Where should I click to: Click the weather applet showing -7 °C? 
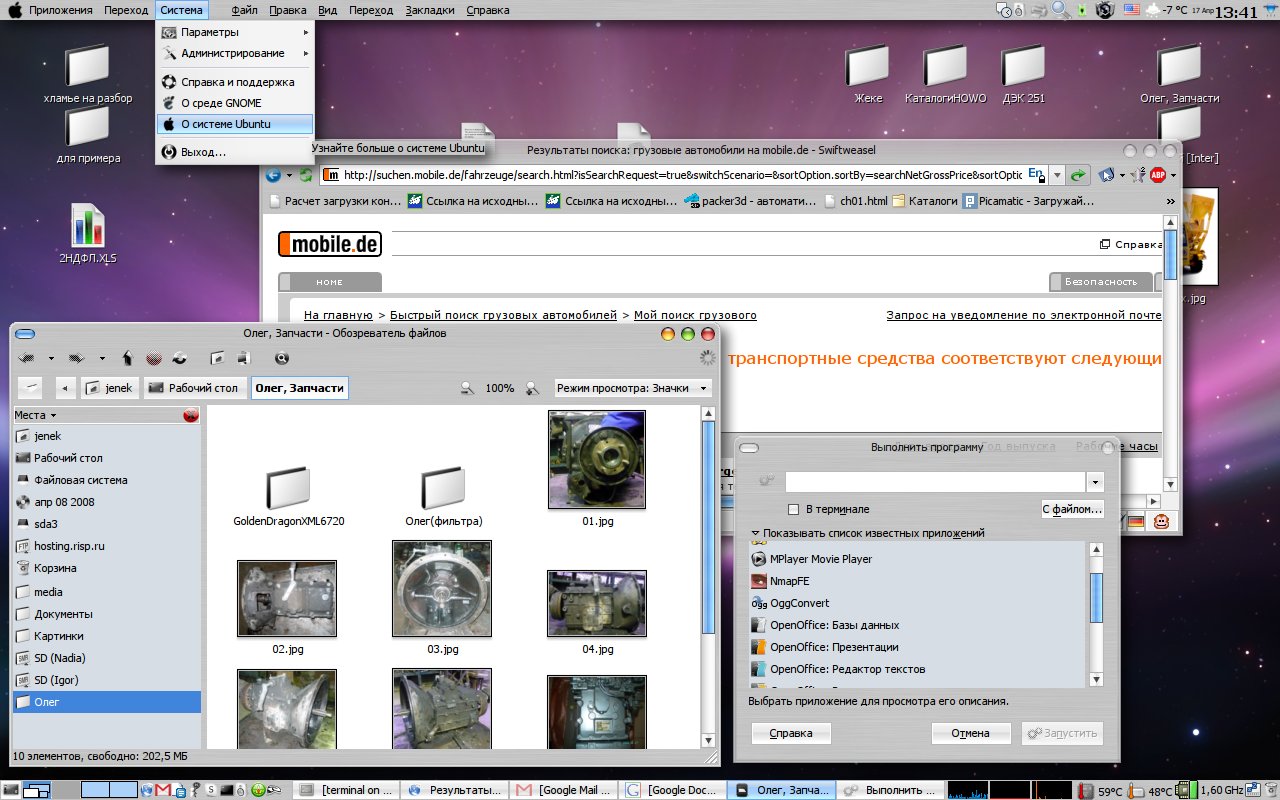pyautogui.click(x=1168, y=10)
